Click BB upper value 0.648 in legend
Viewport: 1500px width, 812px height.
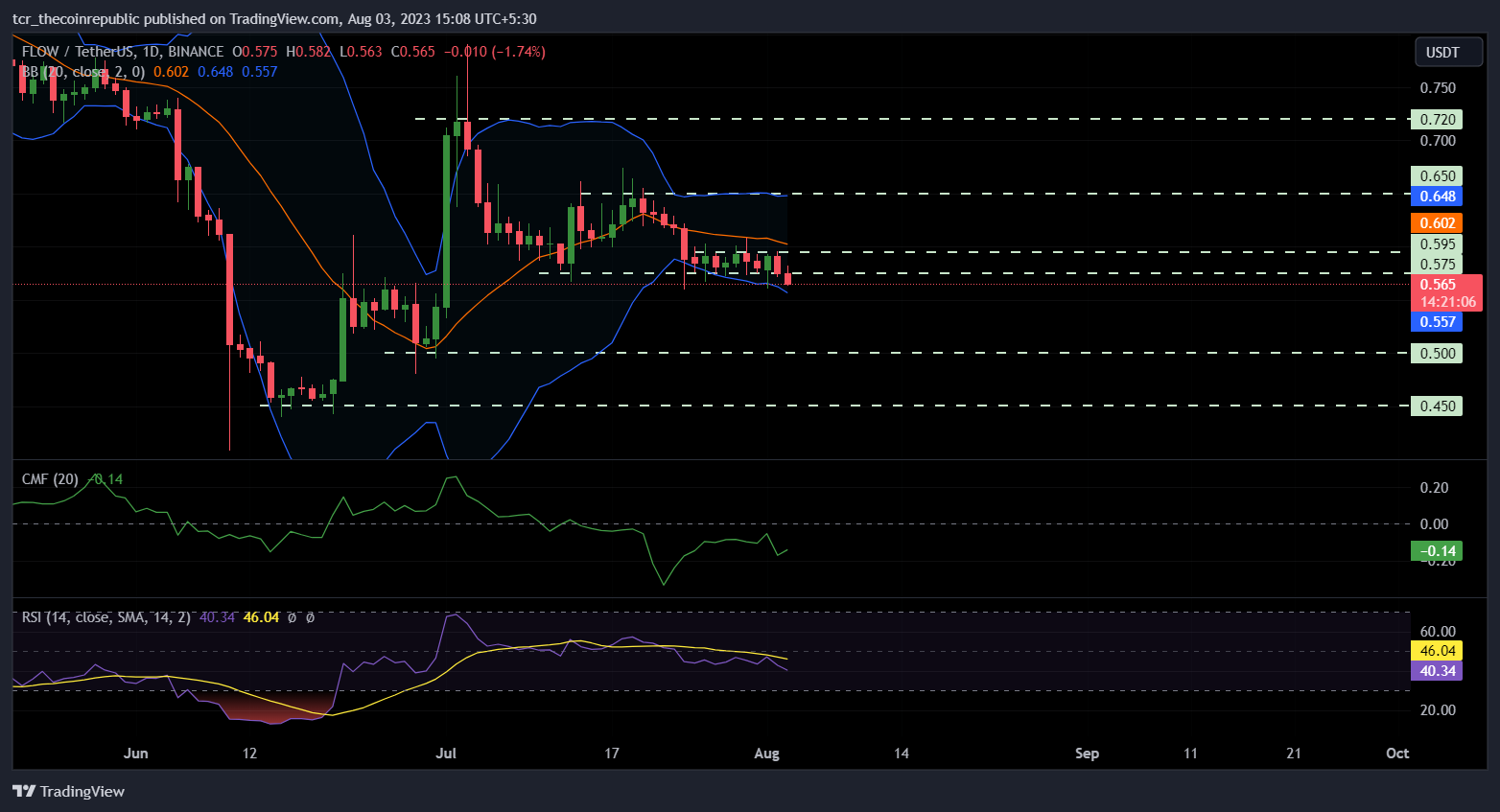coord(216,72)
